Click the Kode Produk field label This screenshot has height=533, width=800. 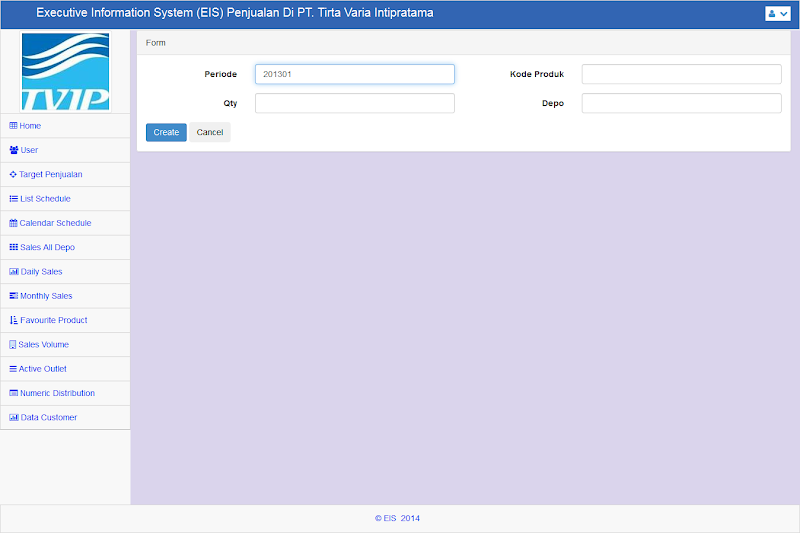537,74
